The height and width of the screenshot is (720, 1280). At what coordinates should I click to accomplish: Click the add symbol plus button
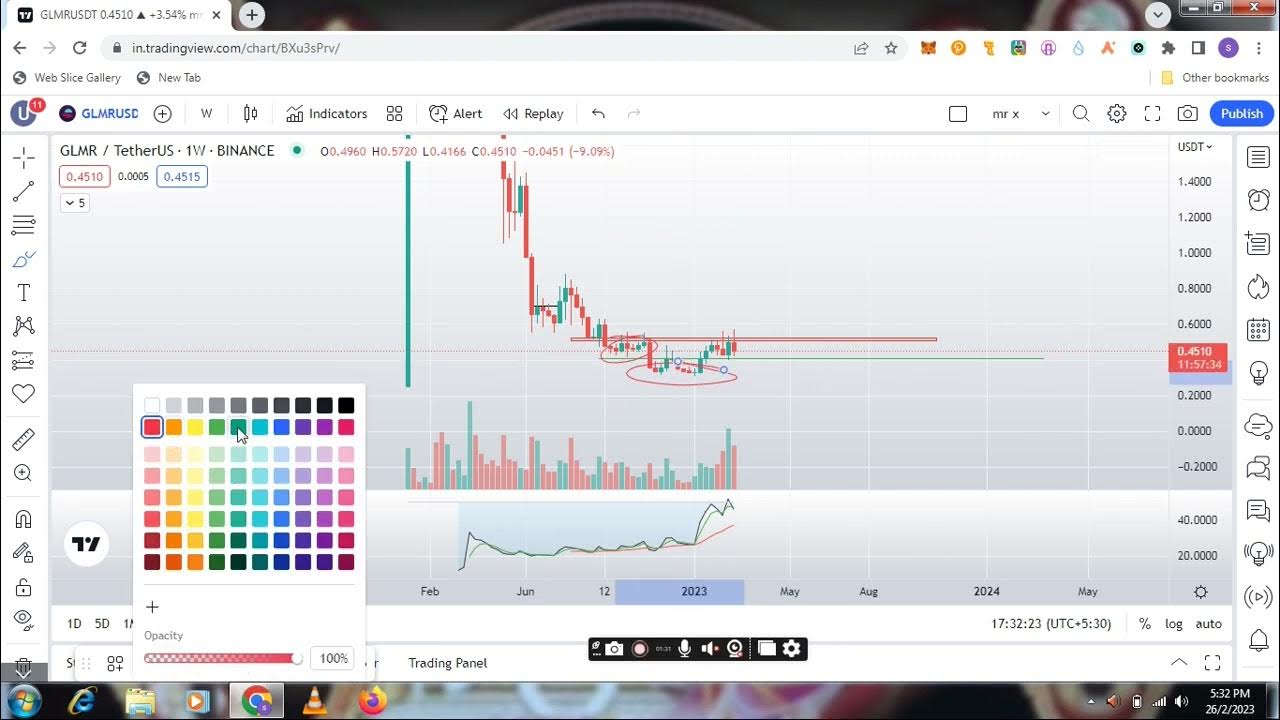[162, 114]
